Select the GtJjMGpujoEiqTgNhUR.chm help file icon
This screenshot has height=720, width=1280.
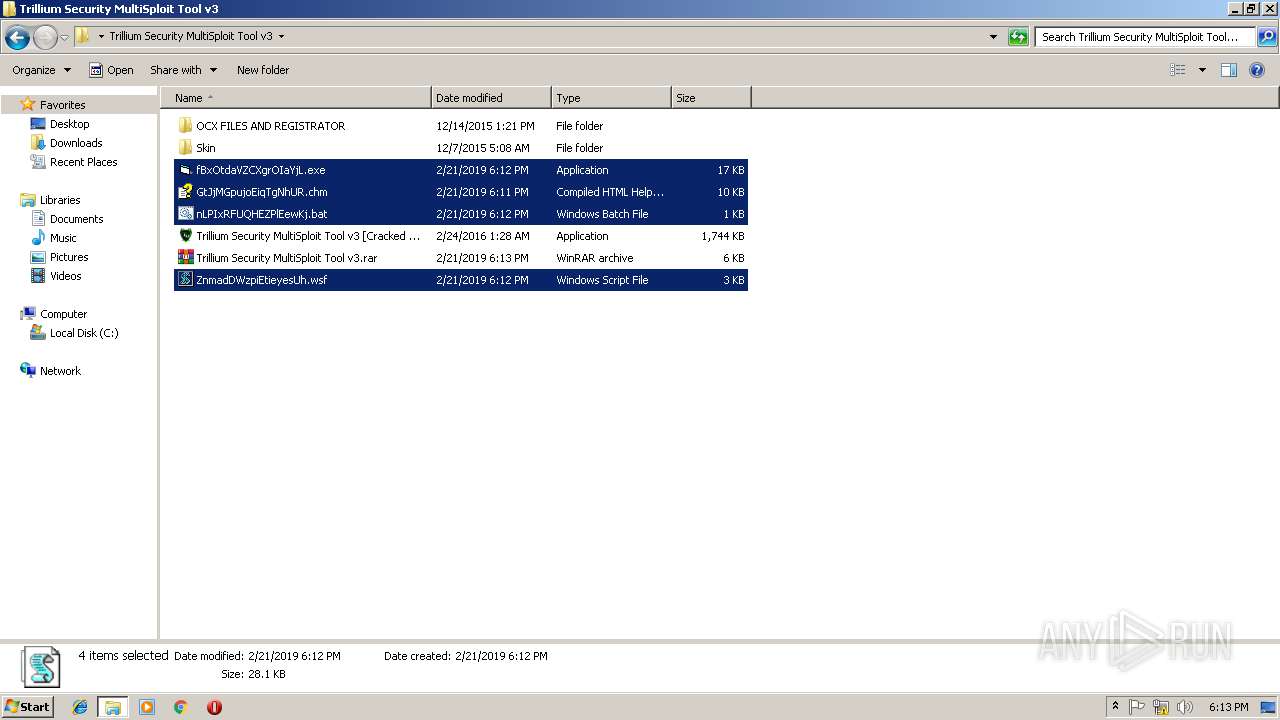pos(185,192)
